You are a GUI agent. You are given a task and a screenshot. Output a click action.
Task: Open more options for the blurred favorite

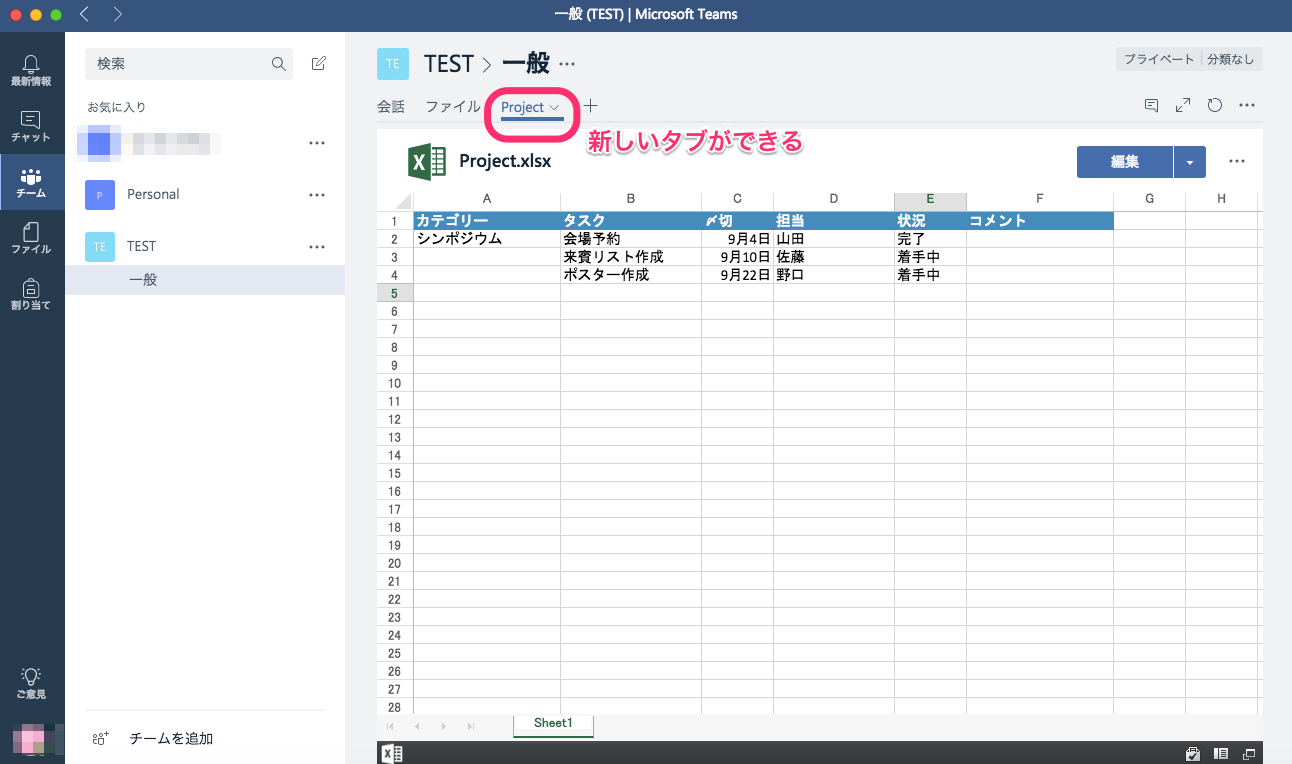pos(317,143)
